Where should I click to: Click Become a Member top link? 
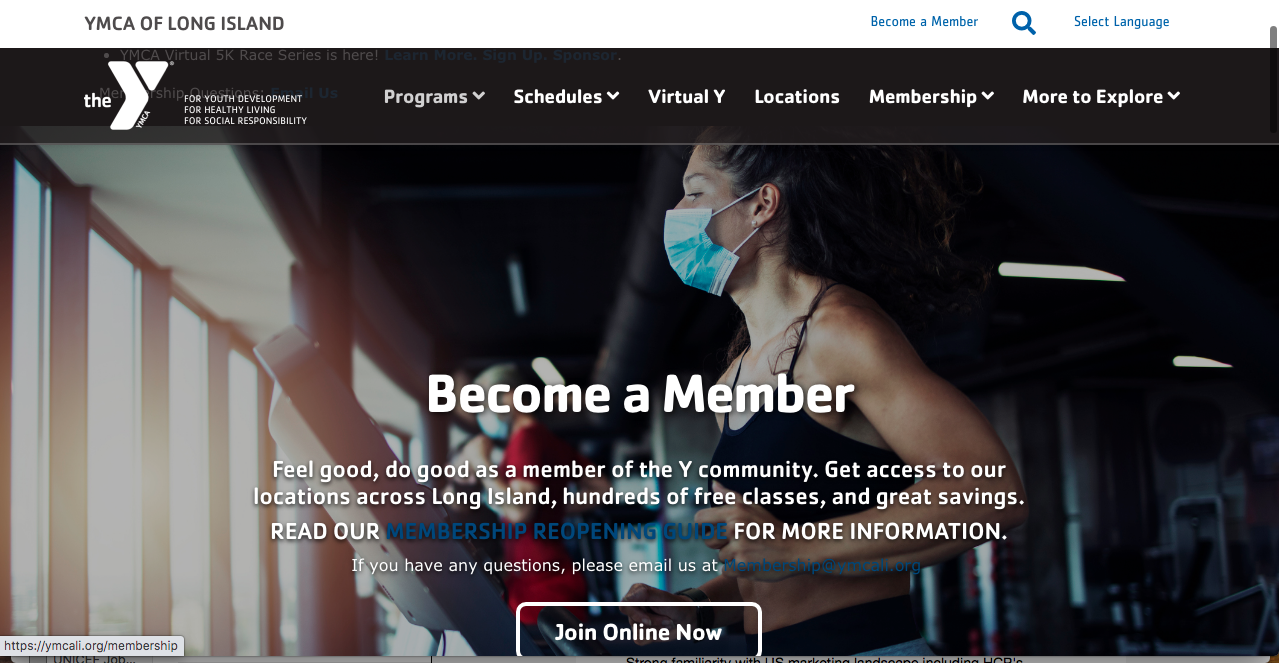pyautogui.click(x=924, y=21)
